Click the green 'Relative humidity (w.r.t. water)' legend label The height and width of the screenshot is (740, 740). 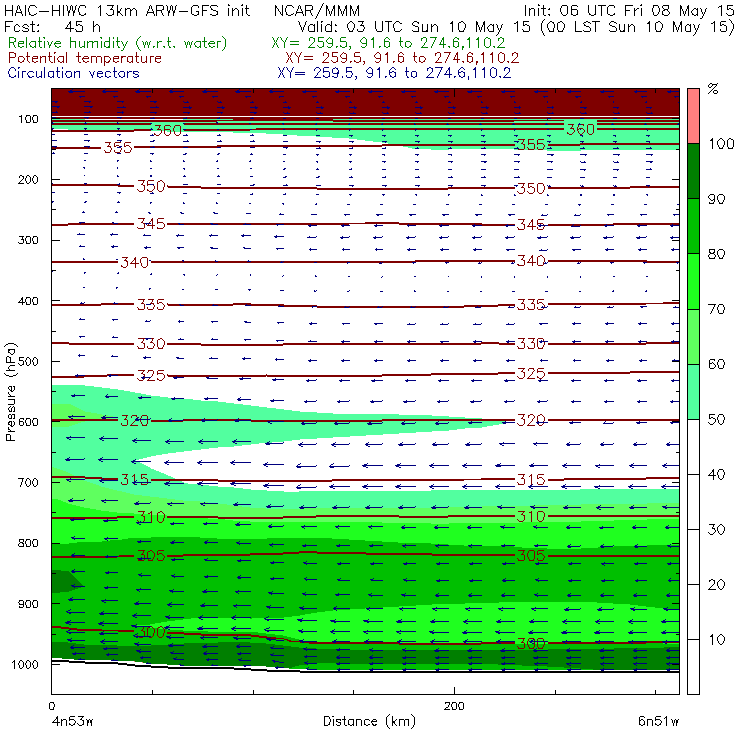click(118, 43)
